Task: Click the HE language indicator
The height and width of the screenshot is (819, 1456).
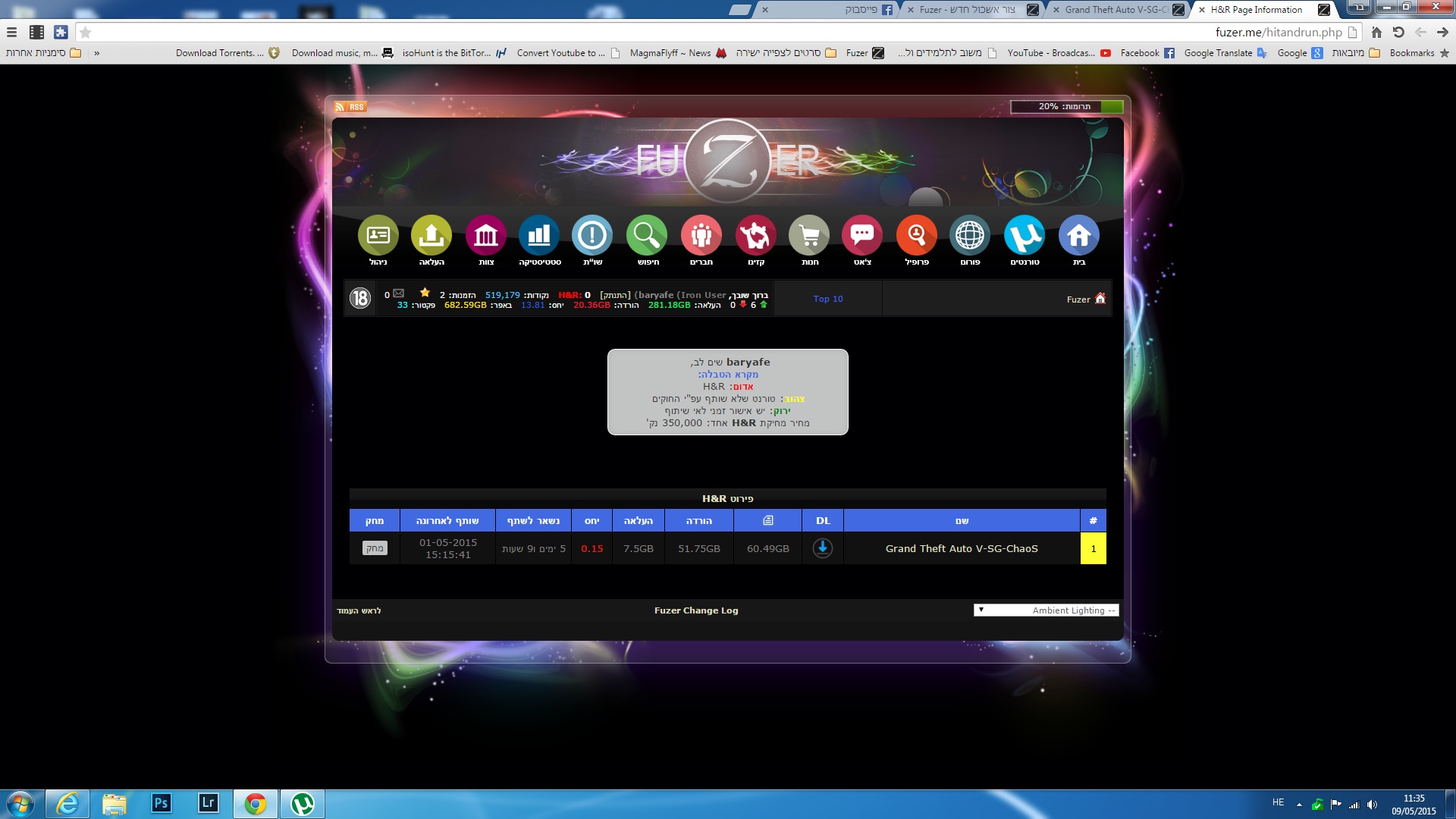Action: click(x=1279, y=802)
